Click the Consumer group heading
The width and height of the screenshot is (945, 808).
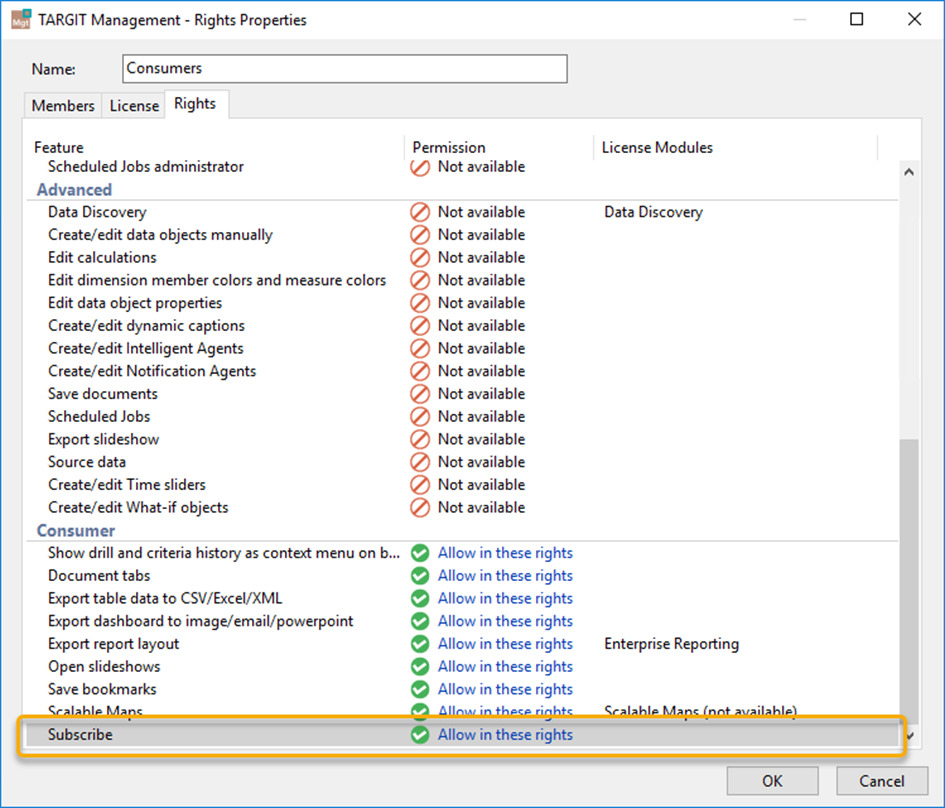[x=76, y=531]
